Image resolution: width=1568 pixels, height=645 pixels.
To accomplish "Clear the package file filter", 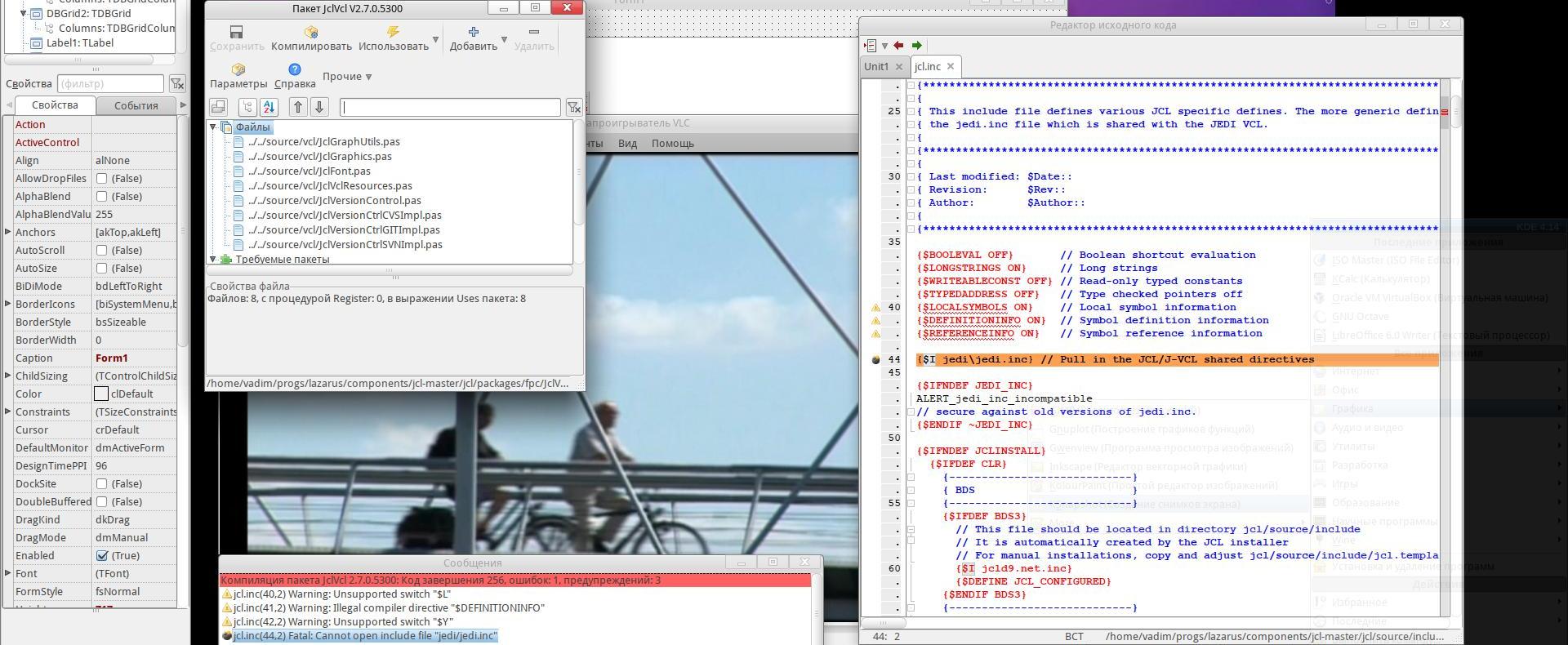I will tap(574, 107).
